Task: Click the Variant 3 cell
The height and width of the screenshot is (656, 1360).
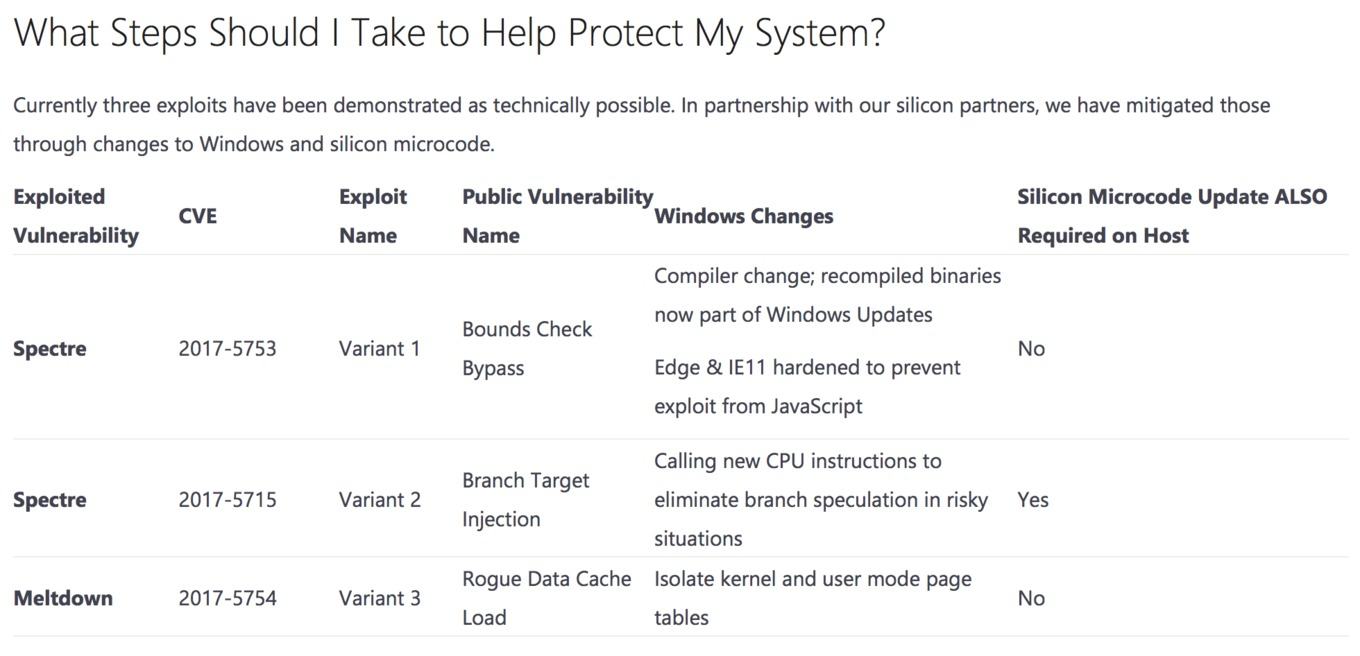Action: pos(380,598)
